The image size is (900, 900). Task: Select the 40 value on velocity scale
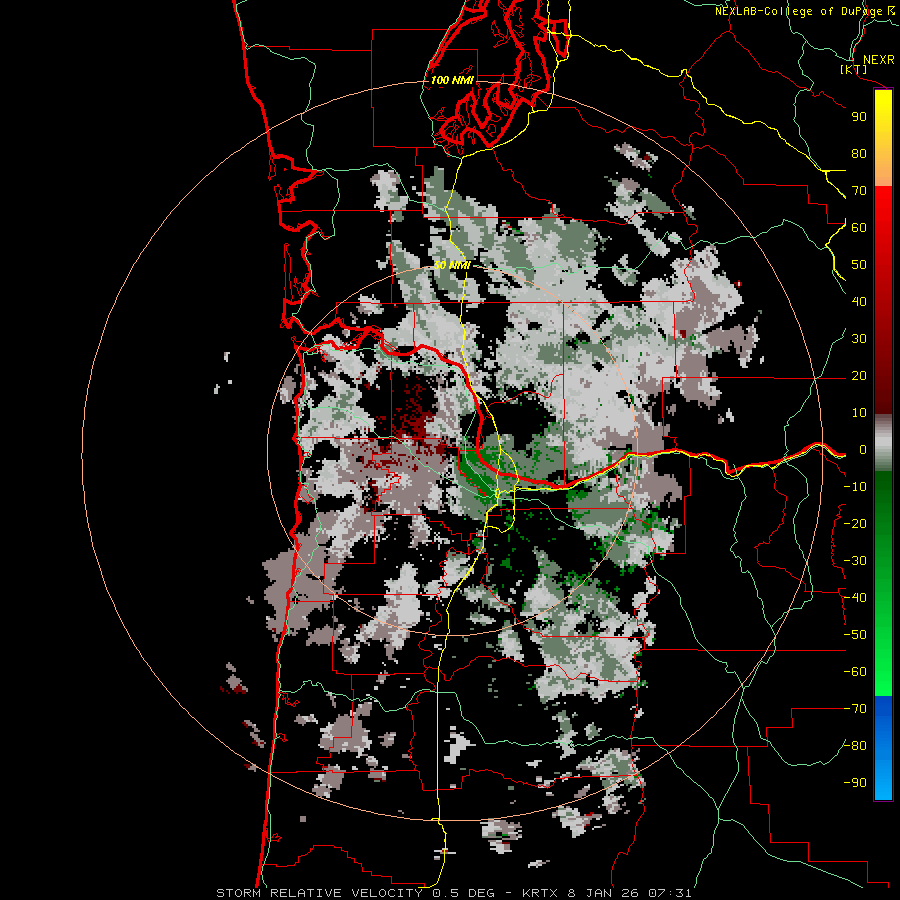tap(859, 302)
